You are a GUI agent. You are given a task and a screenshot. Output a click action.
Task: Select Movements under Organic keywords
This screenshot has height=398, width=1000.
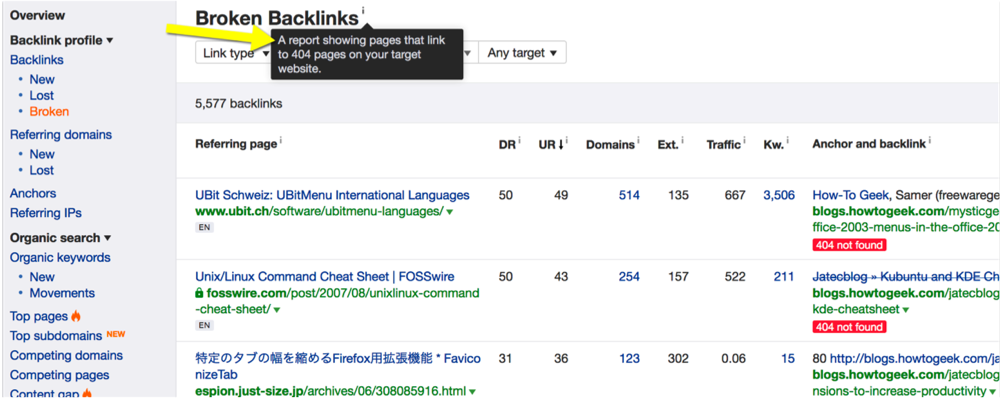pyautogui.click(x=62, y=293)
